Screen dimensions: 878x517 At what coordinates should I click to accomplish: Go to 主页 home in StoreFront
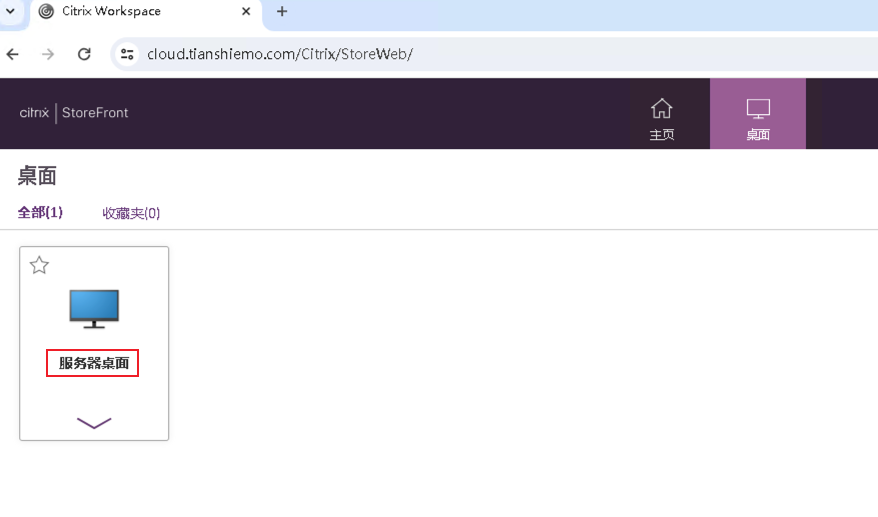tap(662, 119)
